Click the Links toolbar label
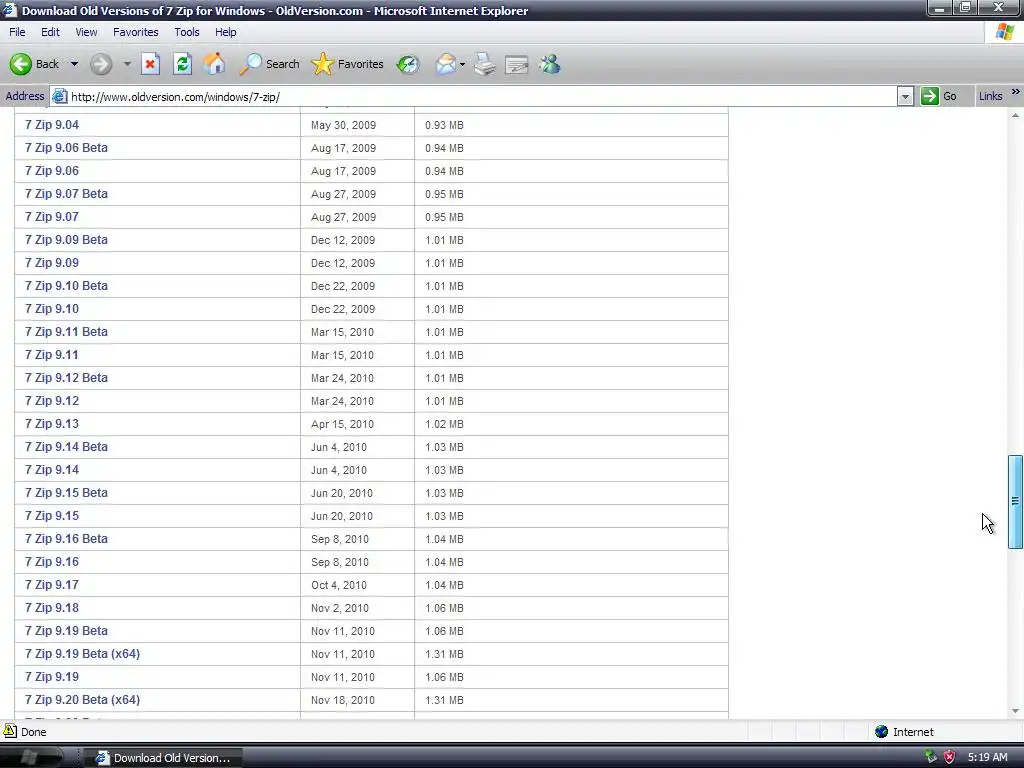This screenshot has height=768, width=1024. click(990, 96)
